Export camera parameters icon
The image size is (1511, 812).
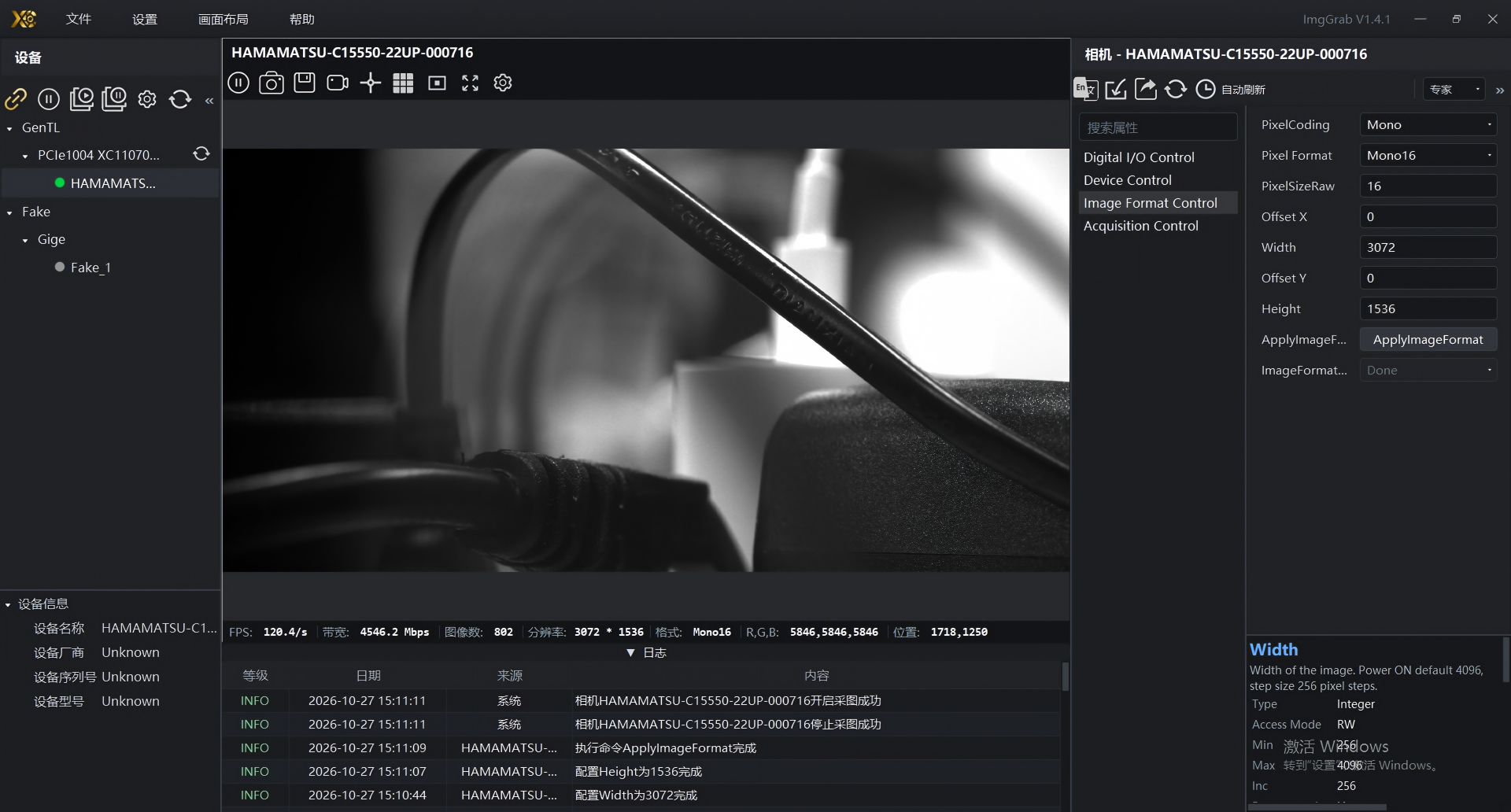1146,89
